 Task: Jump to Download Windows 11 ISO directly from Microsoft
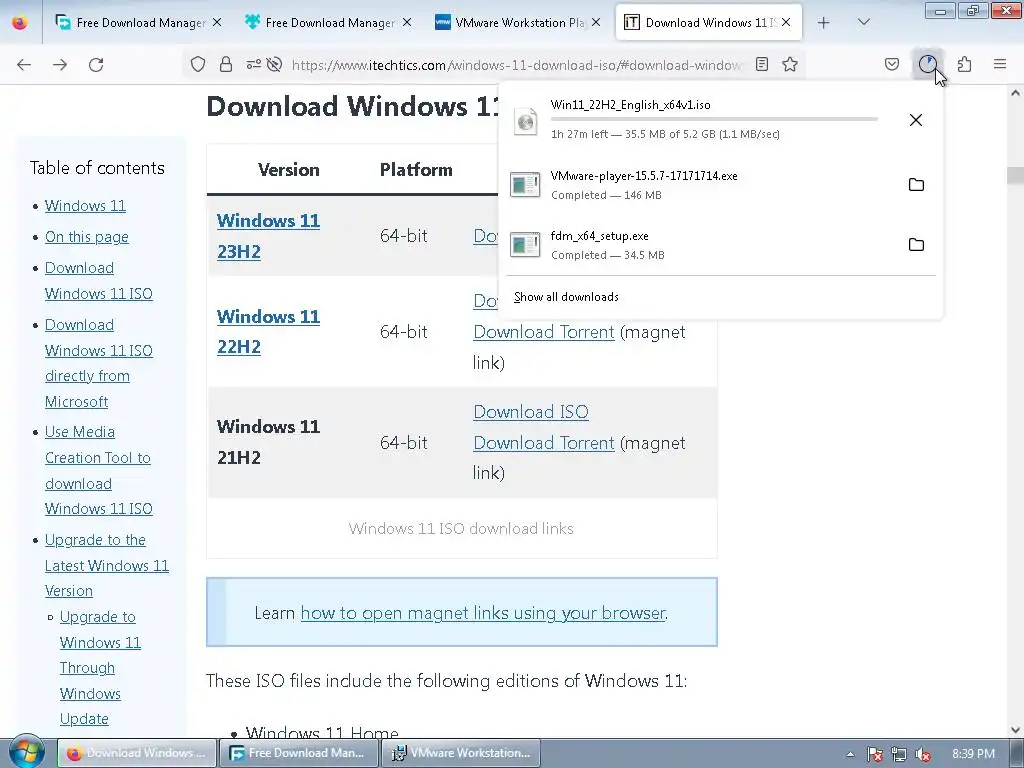click(99, 363)
